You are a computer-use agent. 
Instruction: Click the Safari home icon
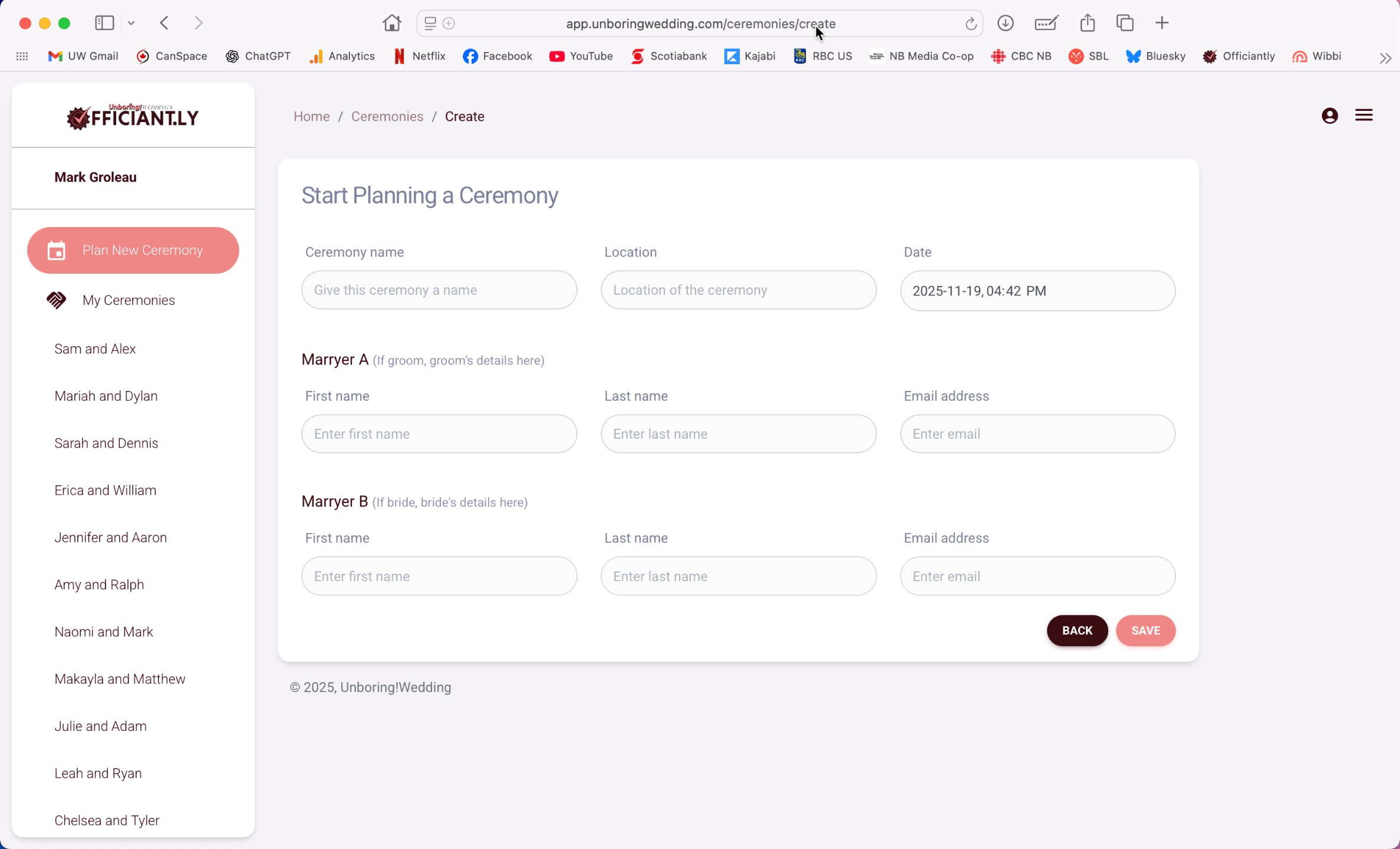(x=391, y=24)
